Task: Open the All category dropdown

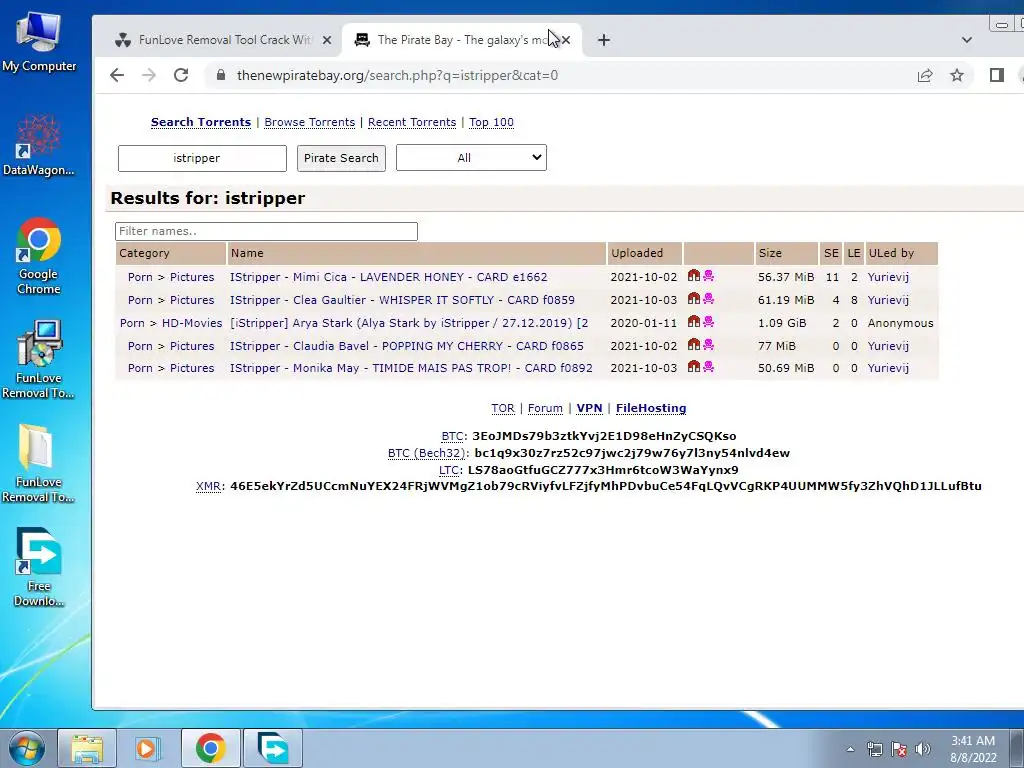Action: [471, 157]
